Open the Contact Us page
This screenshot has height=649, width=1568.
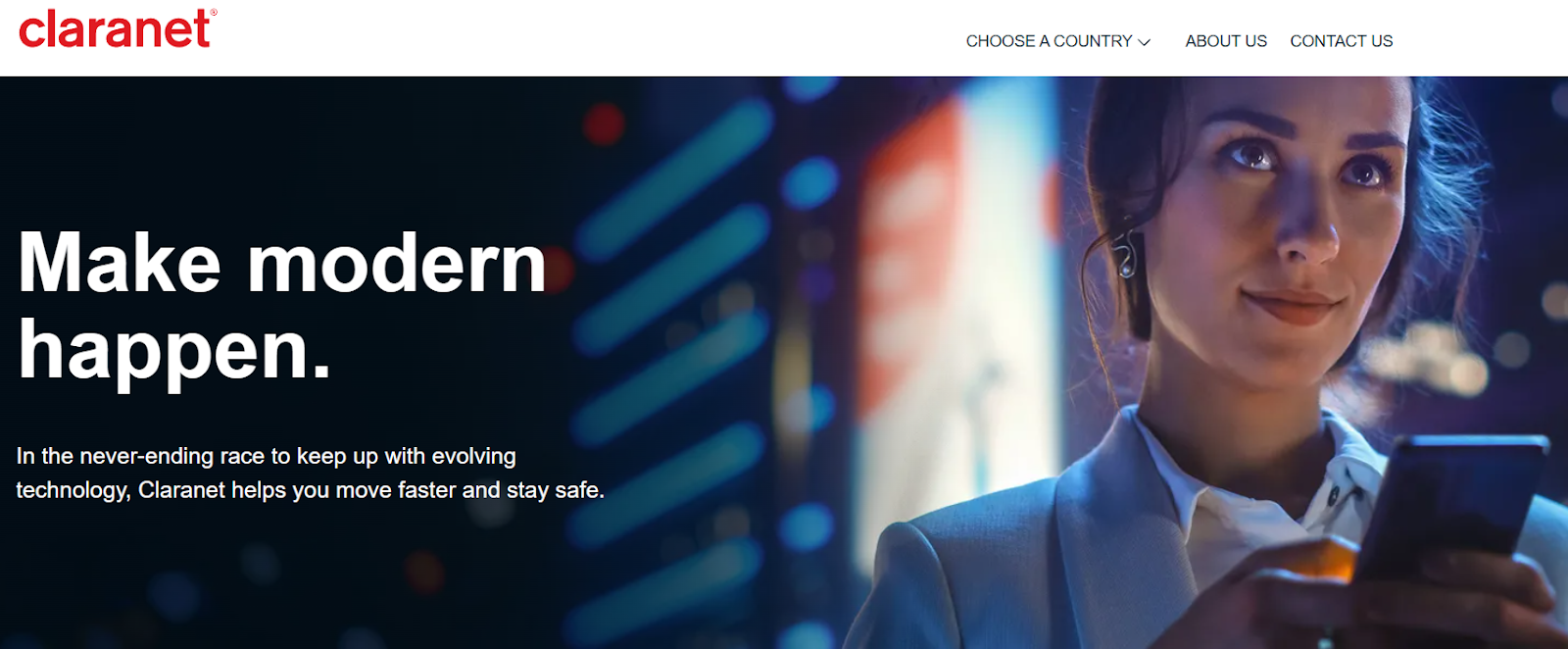pyautogui.click(x=1341, y=41)
